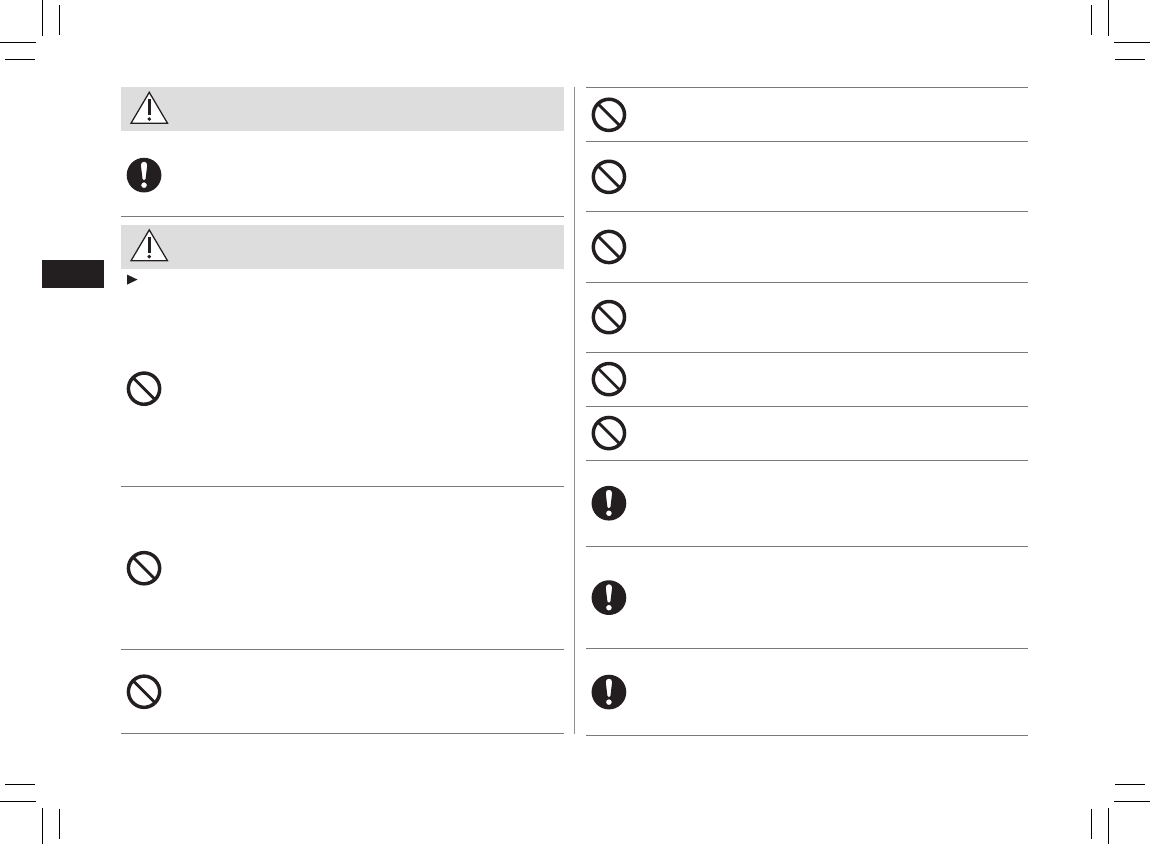Screen dimensions: 1150x844
Task: Click the middle prohibition icon in the left column
Action: click(x=145, y=569)
